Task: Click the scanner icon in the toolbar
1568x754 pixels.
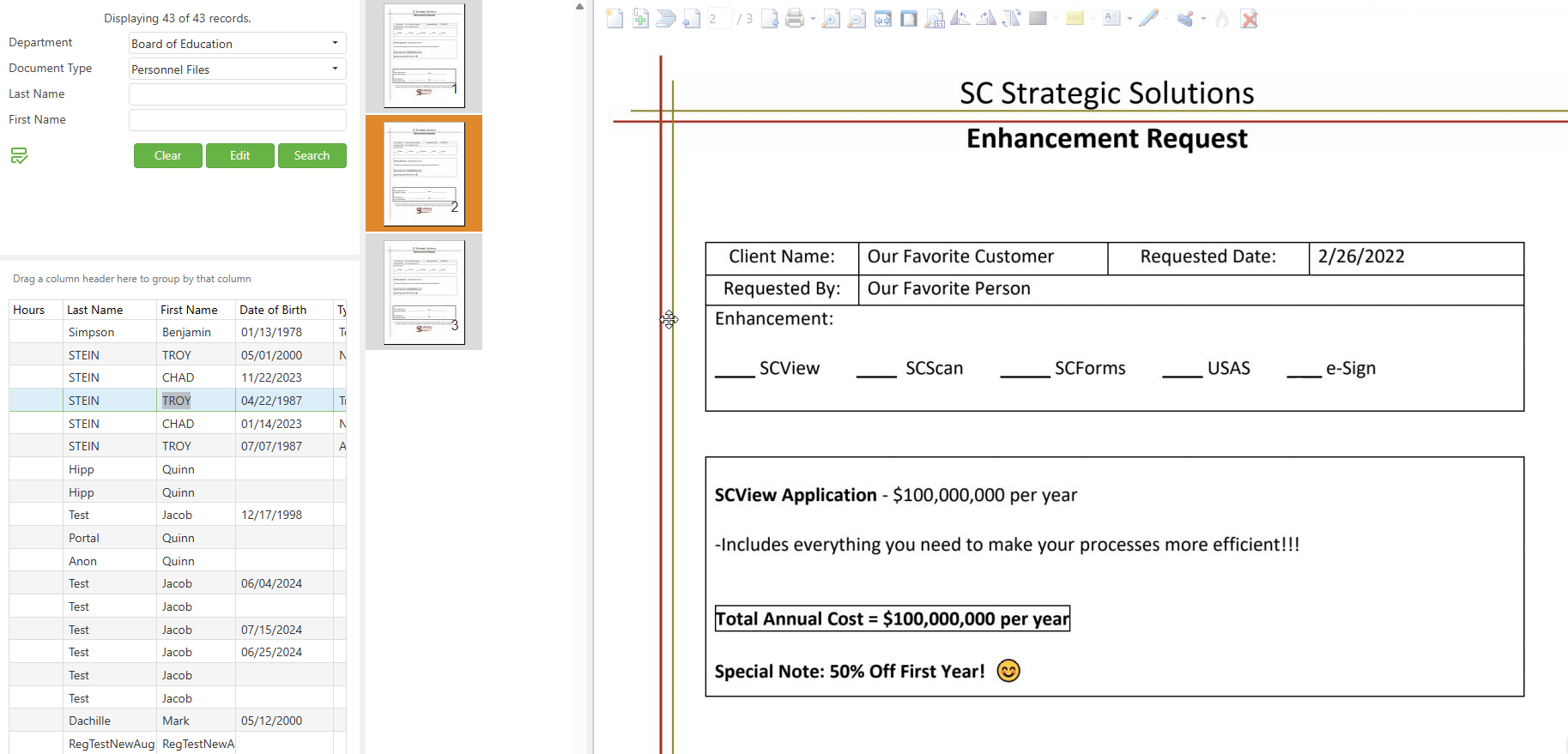Action: (x=666, y=18)
